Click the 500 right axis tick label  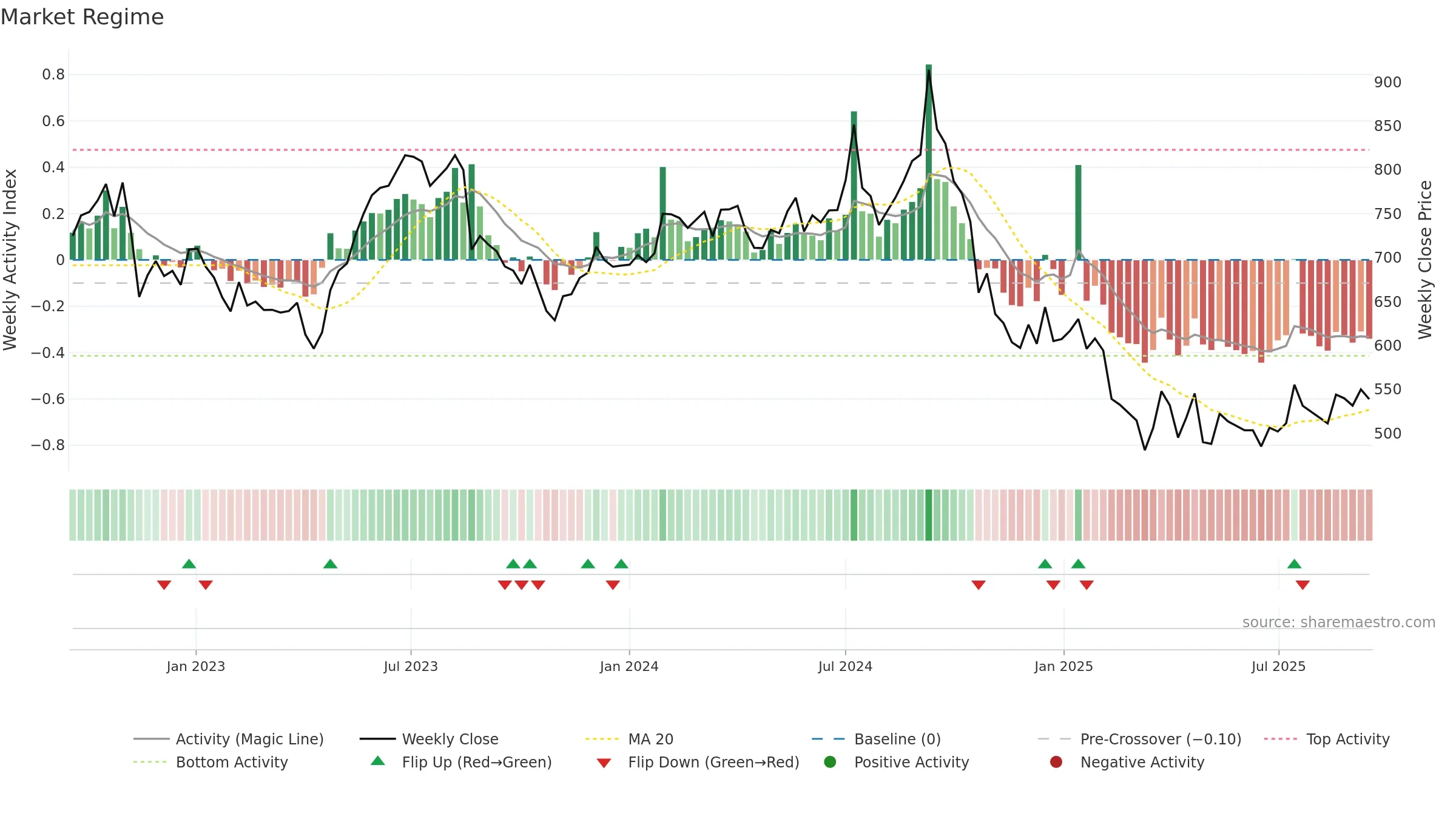tap(1388, 433)
